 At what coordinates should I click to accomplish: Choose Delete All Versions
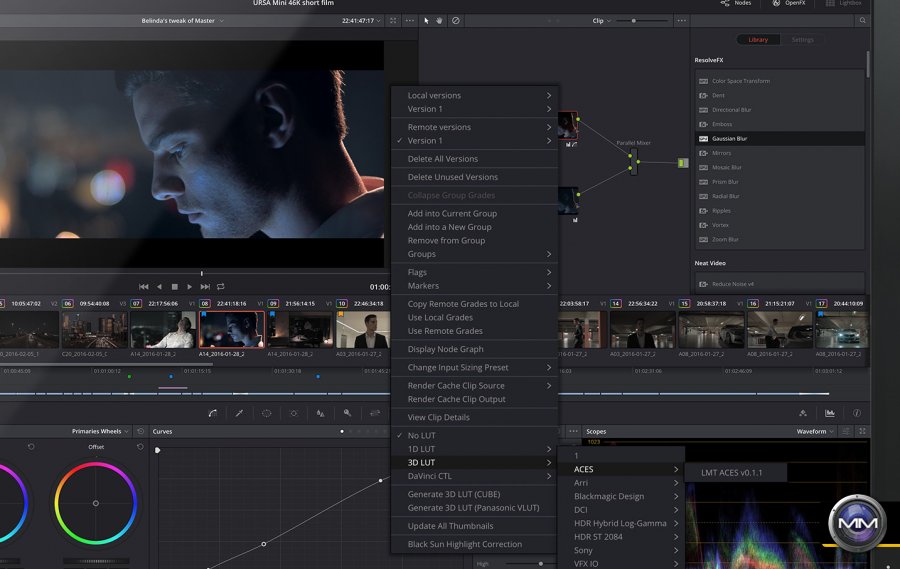[474, 158]
